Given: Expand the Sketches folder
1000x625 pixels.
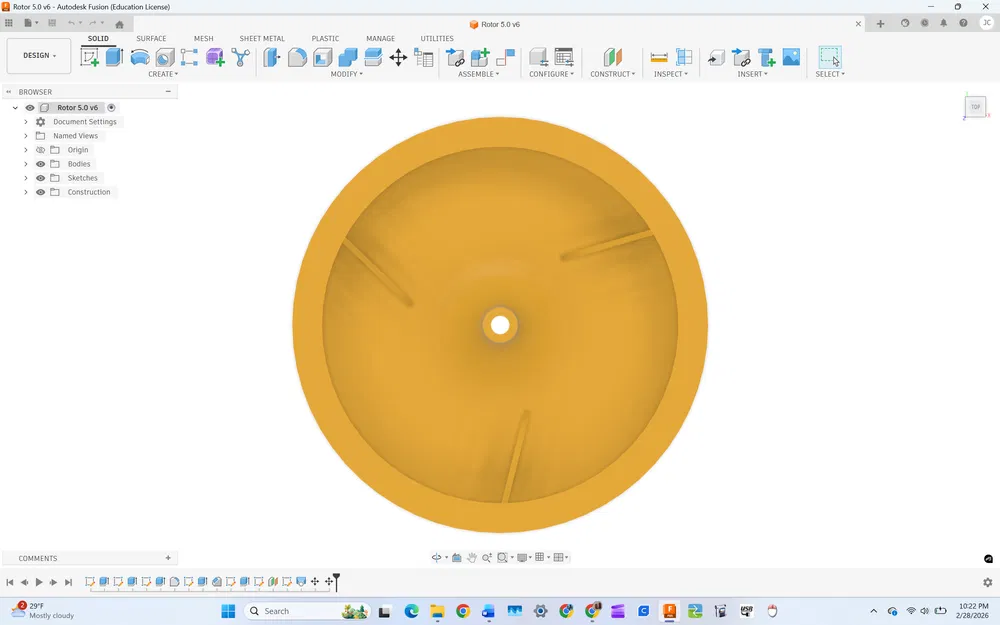Looking at the screenshot, I should pyautogui.click(x=26, y=178).
